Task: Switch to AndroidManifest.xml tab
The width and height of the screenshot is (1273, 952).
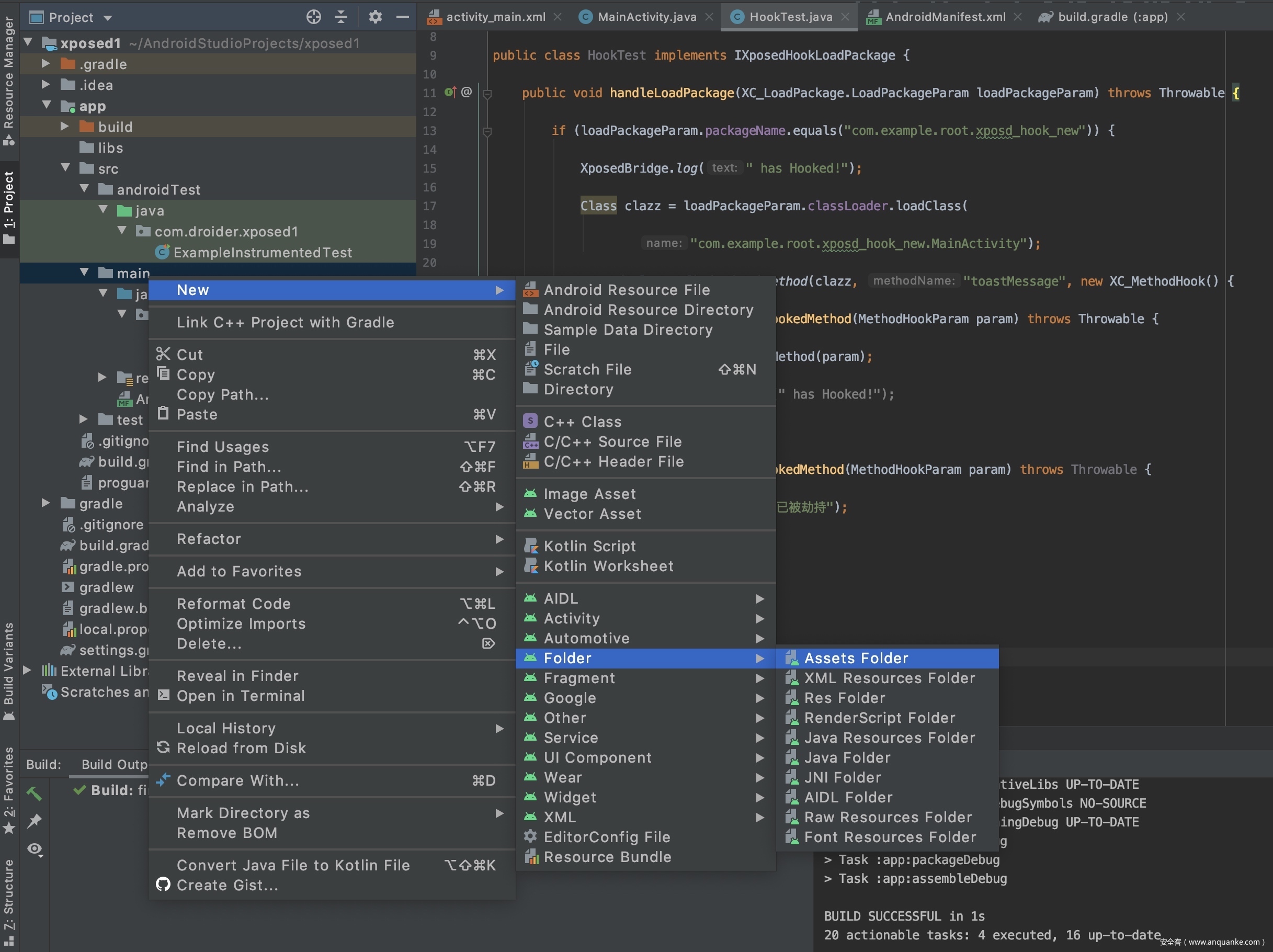Action: (945, 17)
